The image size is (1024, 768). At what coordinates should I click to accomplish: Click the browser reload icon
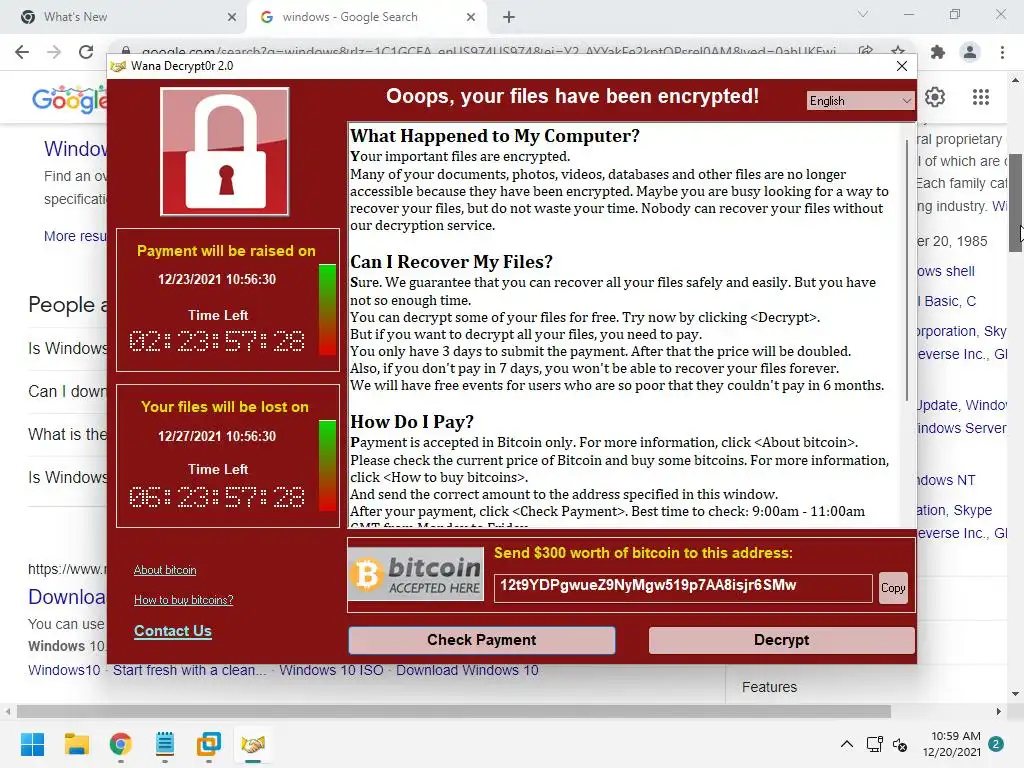[86, 52]
